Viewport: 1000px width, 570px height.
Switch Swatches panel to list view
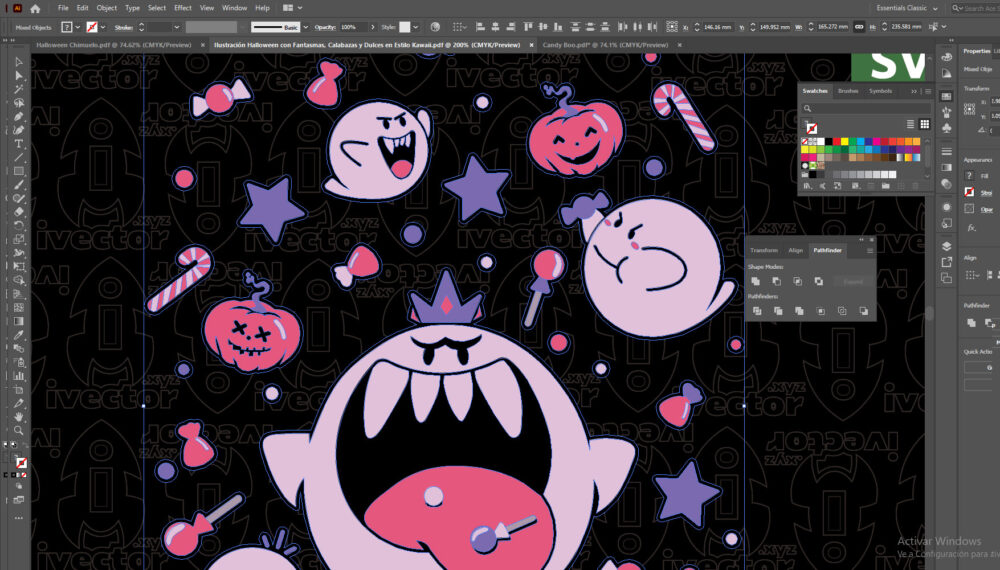pos(910,124)
